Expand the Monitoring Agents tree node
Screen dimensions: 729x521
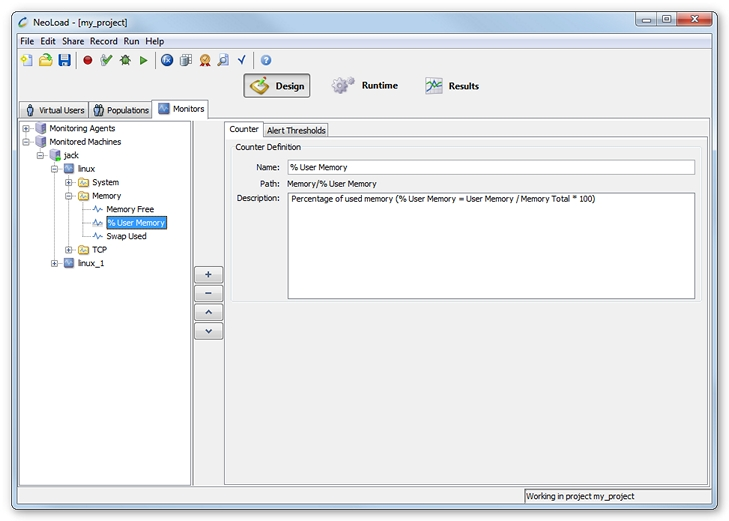[26, 129]
